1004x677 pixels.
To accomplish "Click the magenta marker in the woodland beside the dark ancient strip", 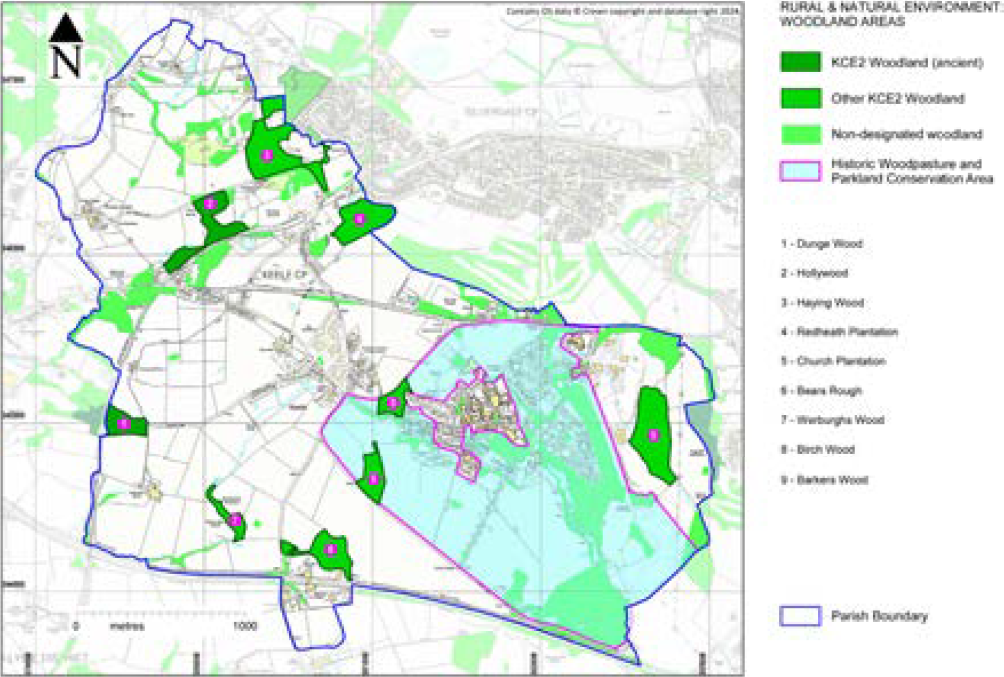I will tap(209, 204).
